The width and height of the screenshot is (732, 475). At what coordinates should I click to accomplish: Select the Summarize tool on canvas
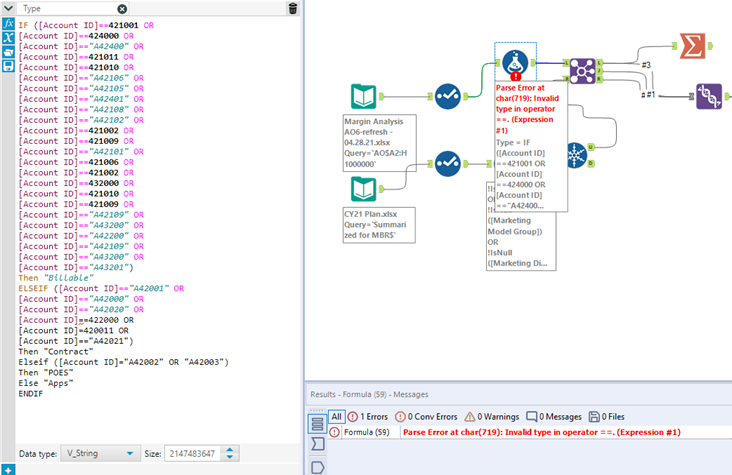tap(690, 45)
